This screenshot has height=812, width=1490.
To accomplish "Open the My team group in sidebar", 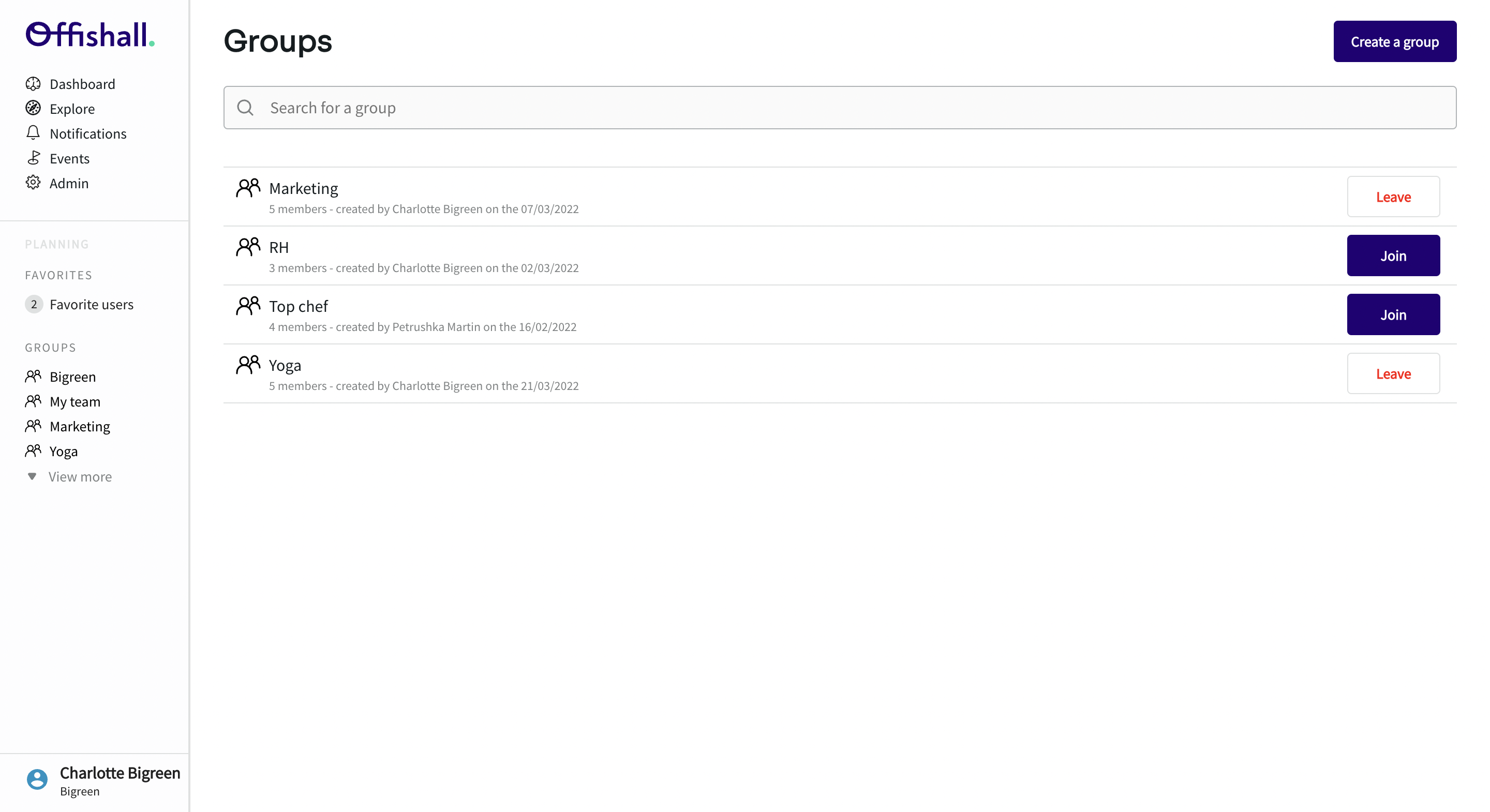I will pos(74,401).
